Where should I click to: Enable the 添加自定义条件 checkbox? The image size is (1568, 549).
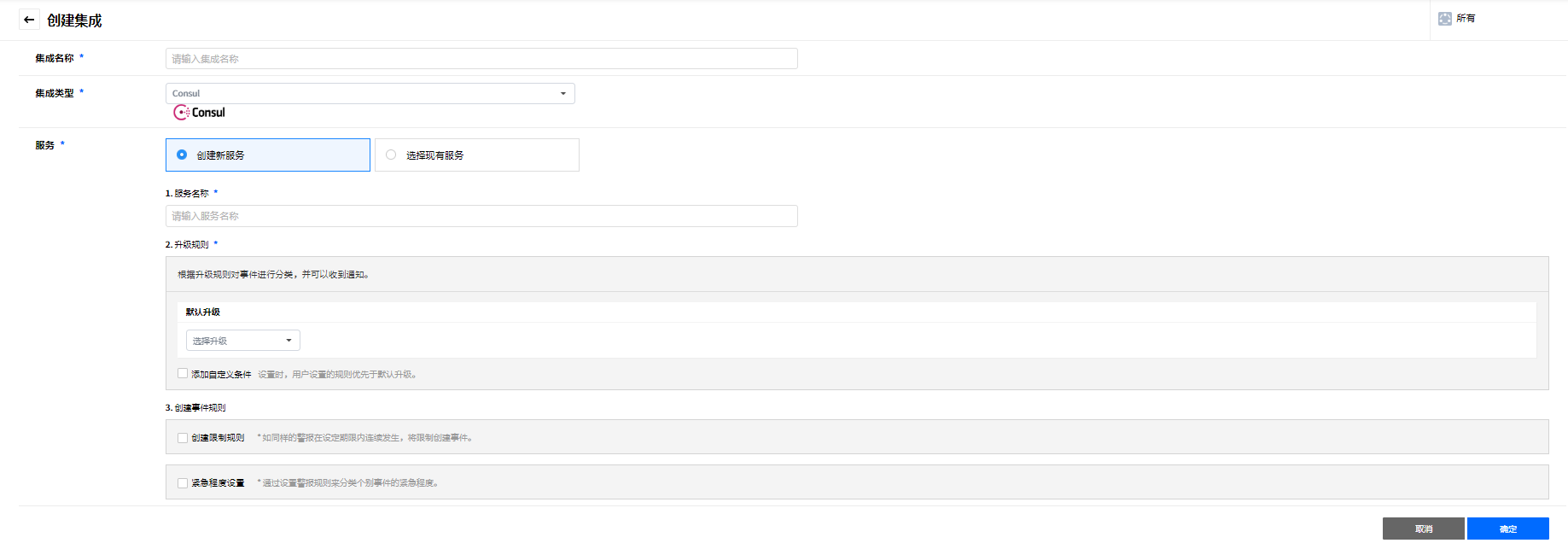[183, 373]
